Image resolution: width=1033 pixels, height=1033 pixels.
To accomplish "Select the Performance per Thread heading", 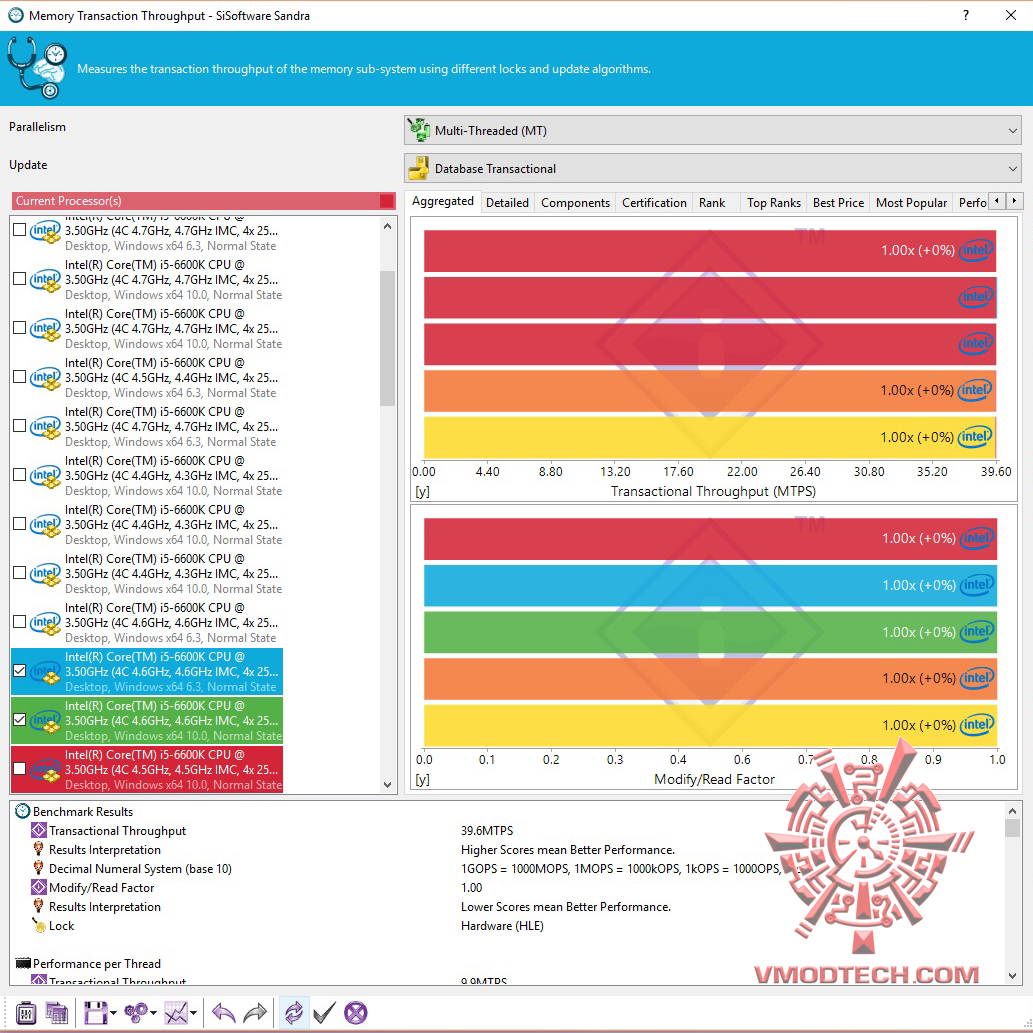I will pyautogui.click(x=97, y=963).
